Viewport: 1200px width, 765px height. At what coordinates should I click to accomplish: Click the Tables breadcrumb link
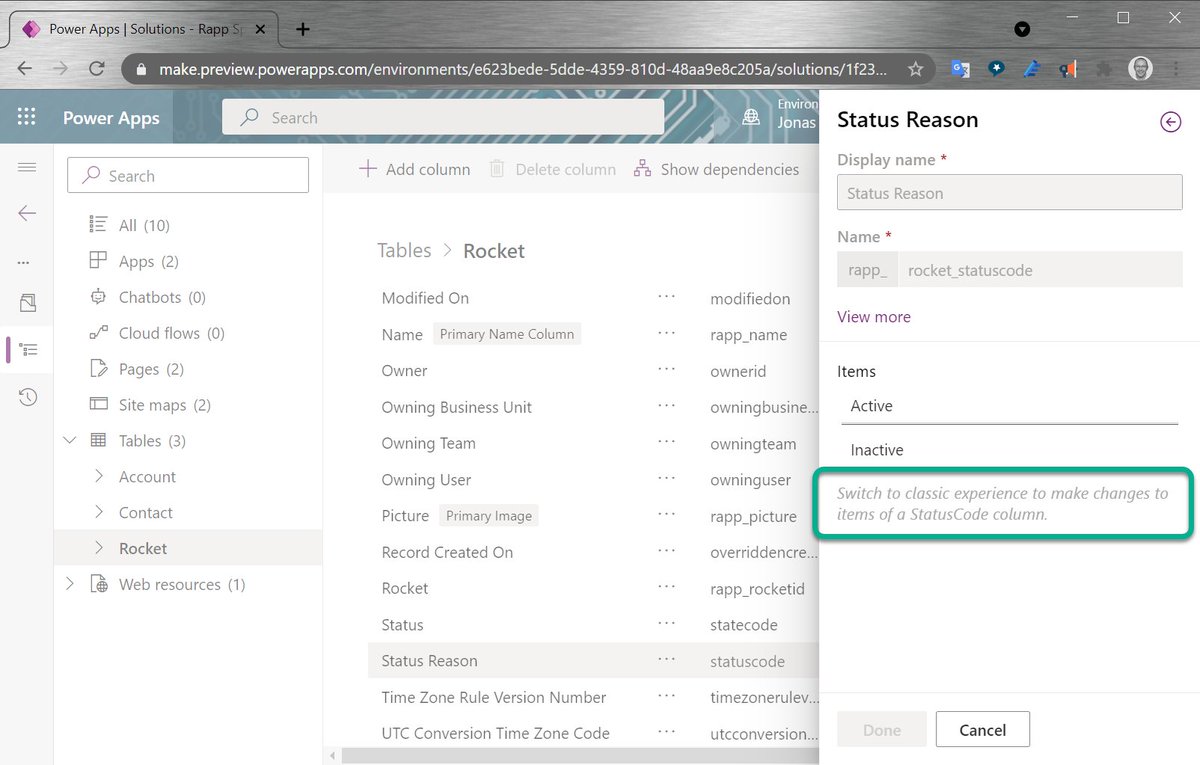pos(404,250)
